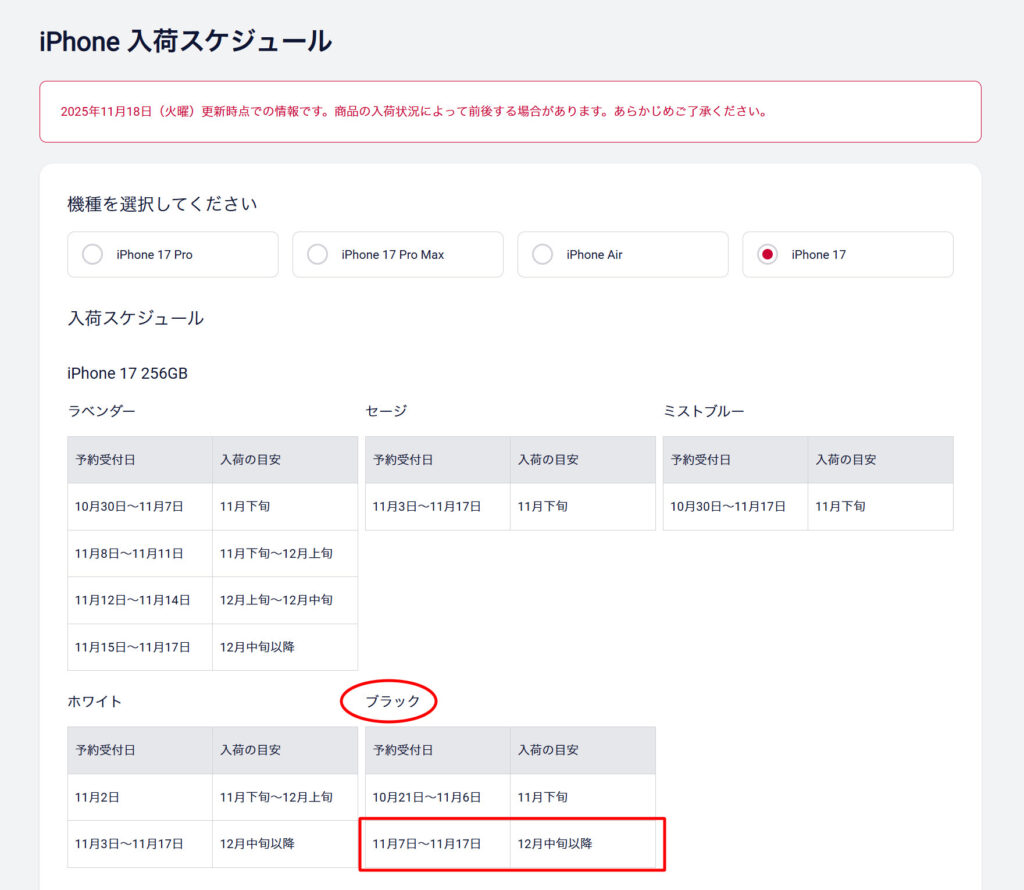Click the ホワイト color label

(x=94, y=702)
